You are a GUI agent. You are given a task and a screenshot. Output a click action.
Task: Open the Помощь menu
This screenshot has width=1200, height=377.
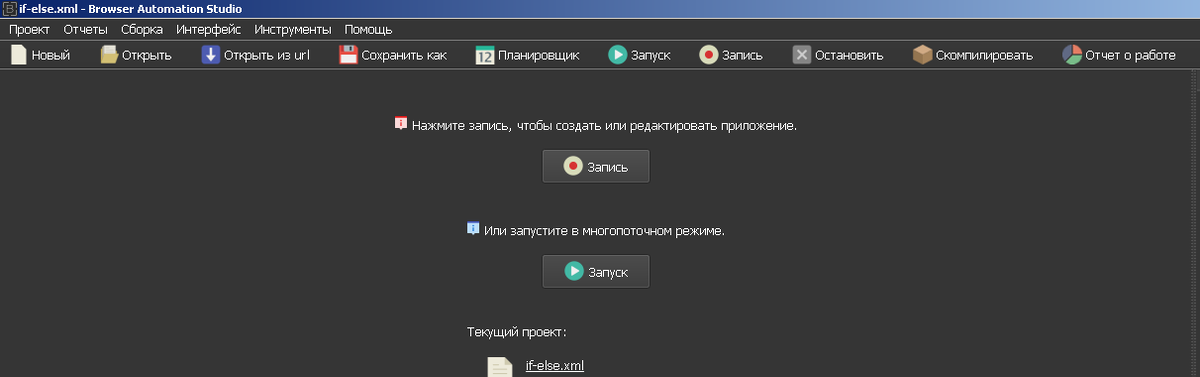368,30
